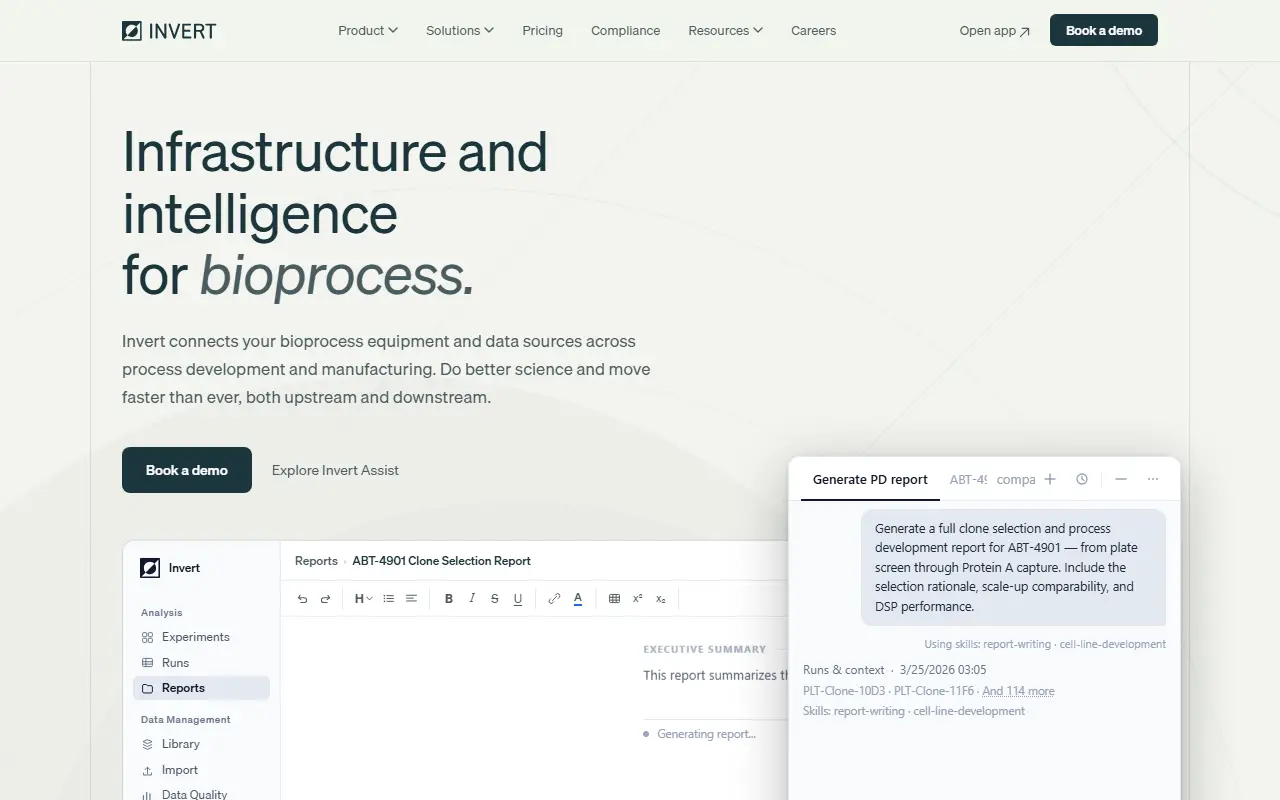The height and width of the screenshot is (800, 1280).
Task: Click the Open app link in the header
Action: [994, 31]
